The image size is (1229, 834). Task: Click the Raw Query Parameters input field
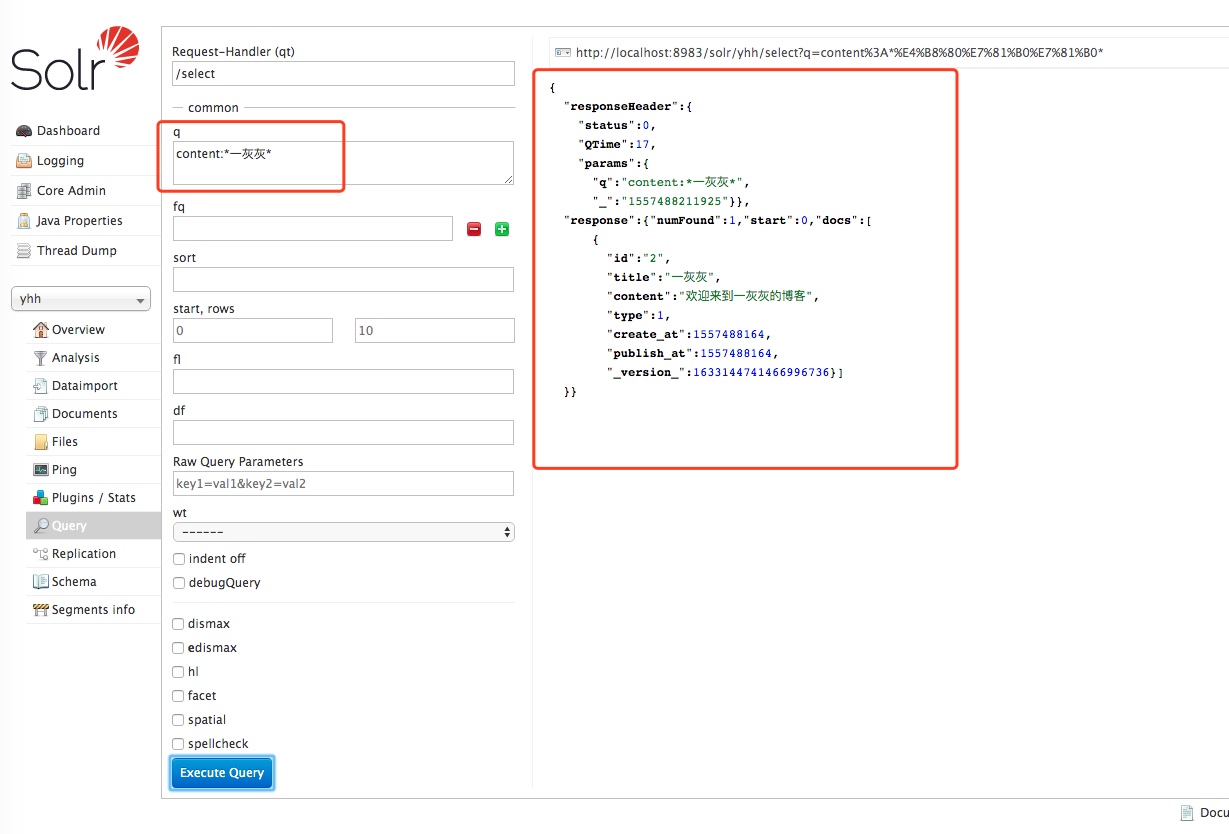click(343, 484)
